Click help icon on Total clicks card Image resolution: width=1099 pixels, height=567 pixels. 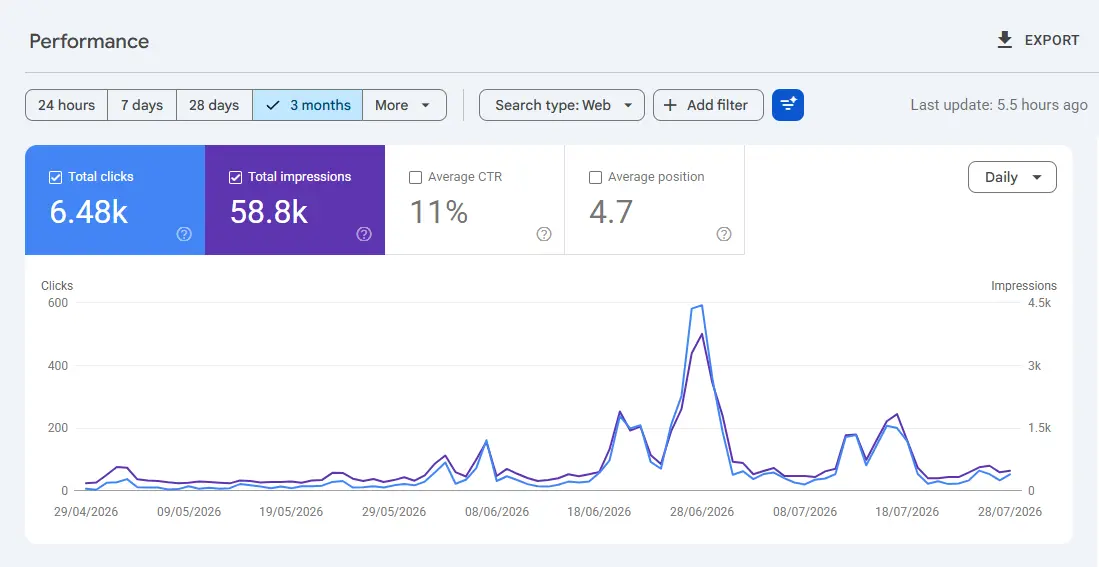pos(184,234)
